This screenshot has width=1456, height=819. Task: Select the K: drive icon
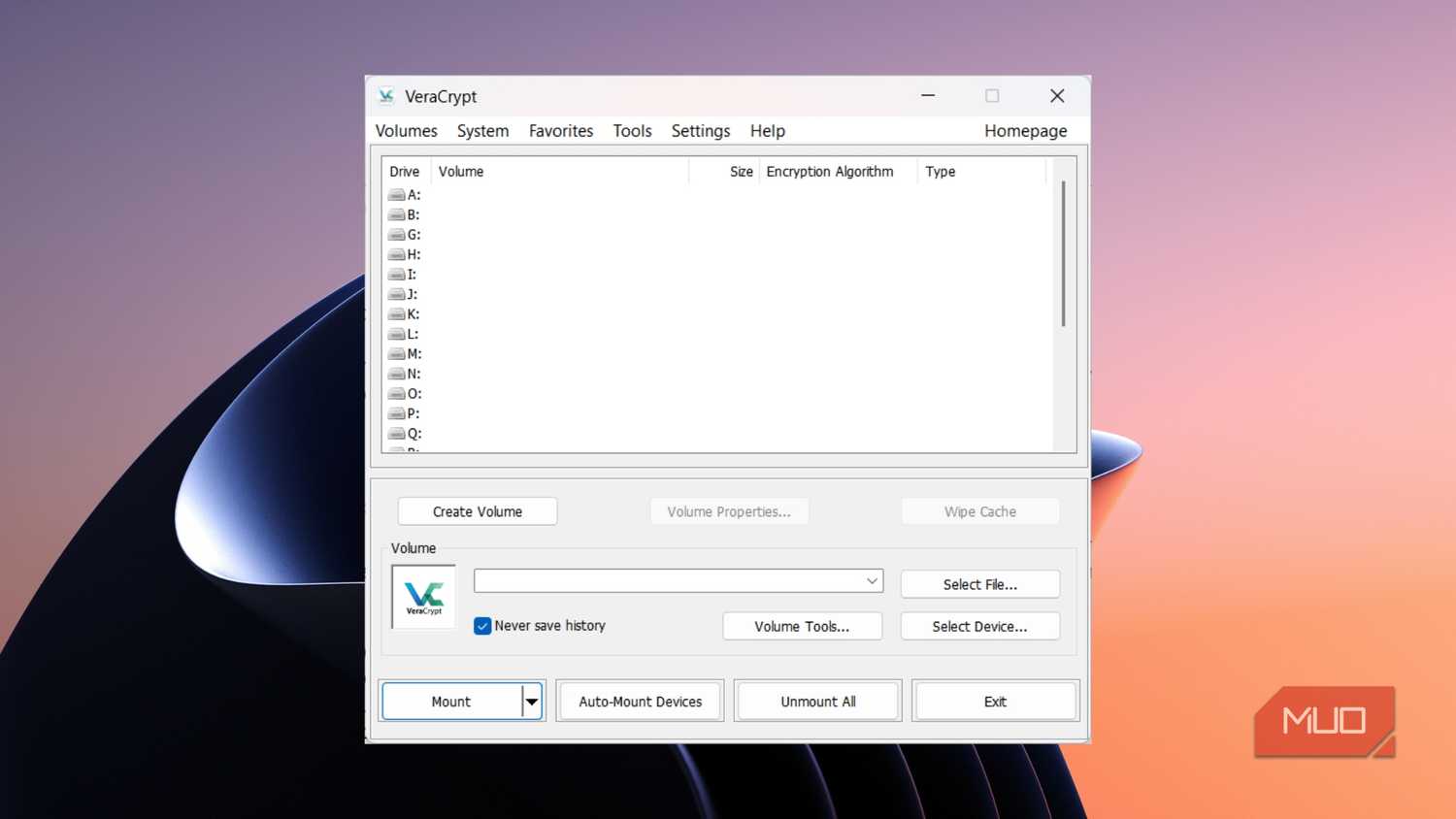[397, 314]
